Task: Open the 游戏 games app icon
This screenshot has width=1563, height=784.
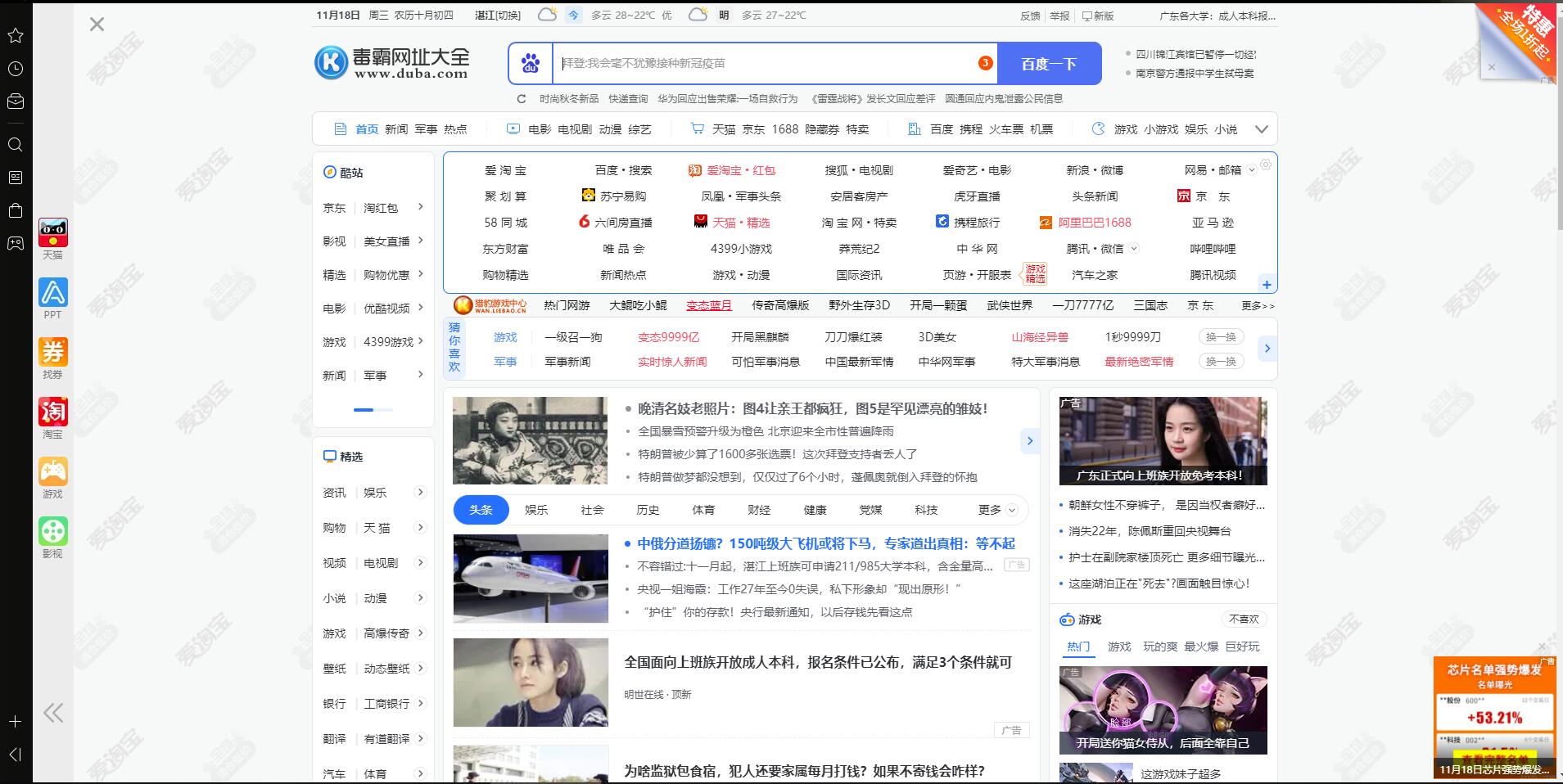Action: pos(53,472)
